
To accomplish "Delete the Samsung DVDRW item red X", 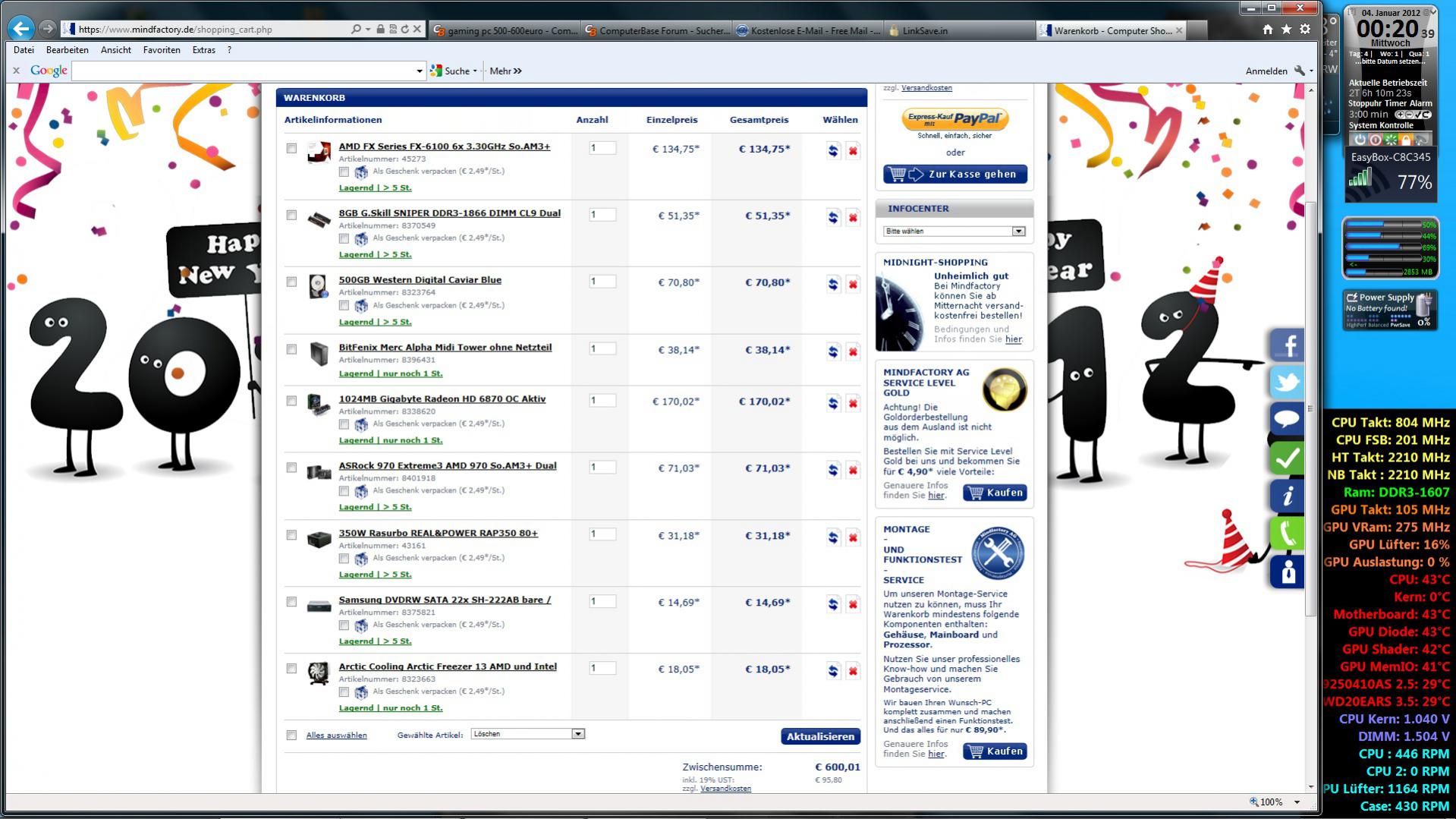I will [x=853, y=604].
